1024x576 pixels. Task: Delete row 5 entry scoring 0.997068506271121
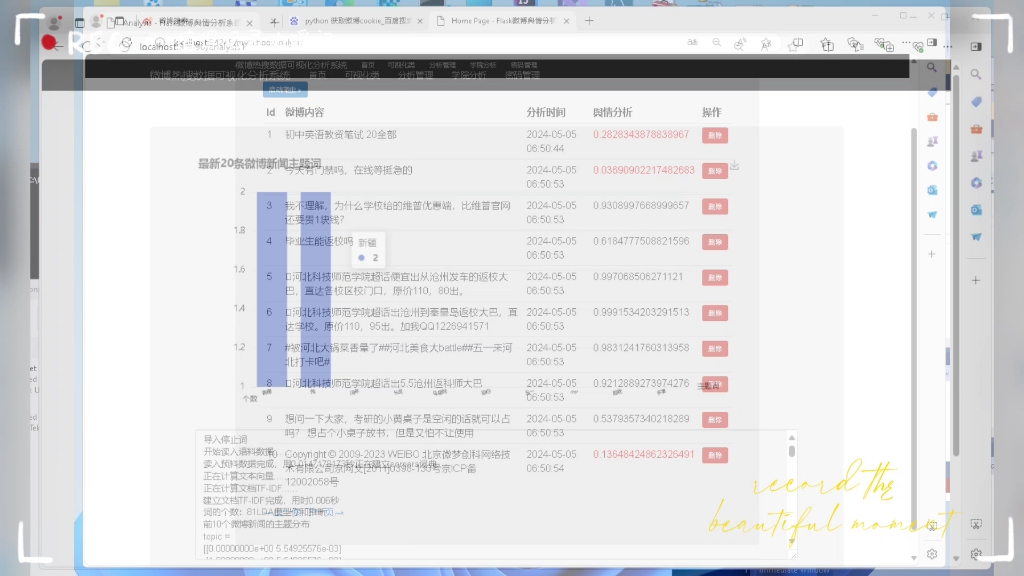(714, 278)
